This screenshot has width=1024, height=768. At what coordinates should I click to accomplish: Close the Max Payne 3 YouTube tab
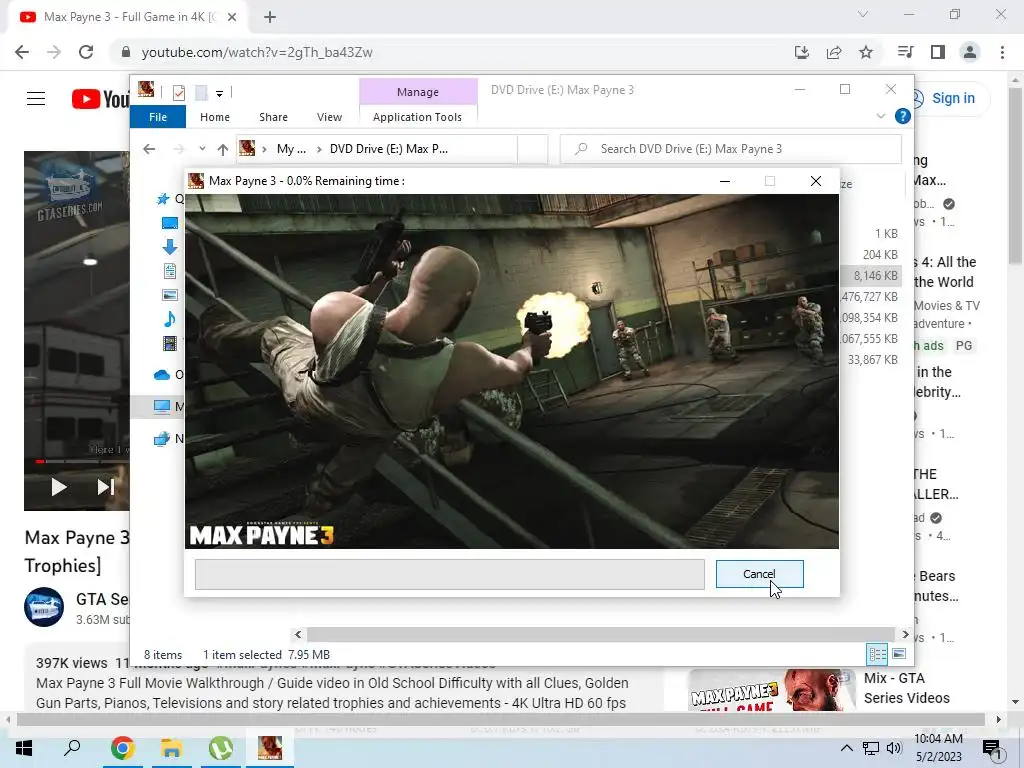coord(232,17)
